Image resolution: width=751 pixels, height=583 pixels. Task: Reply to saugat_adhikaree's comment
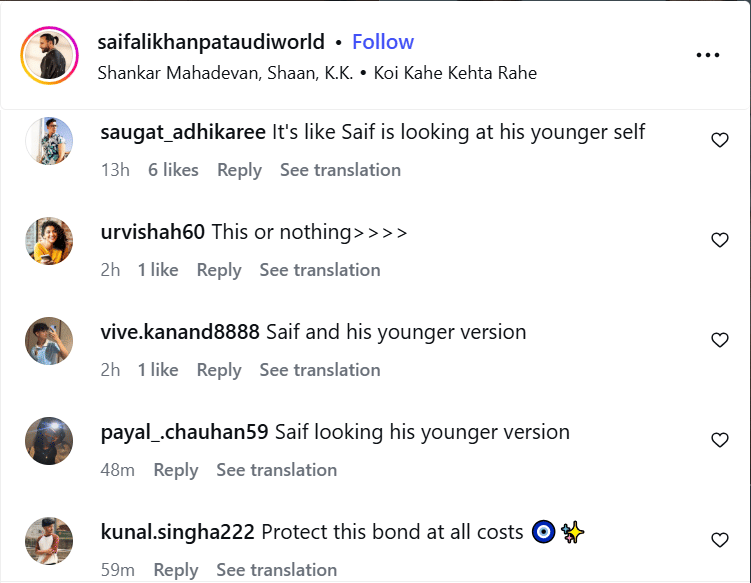[239, 170]
